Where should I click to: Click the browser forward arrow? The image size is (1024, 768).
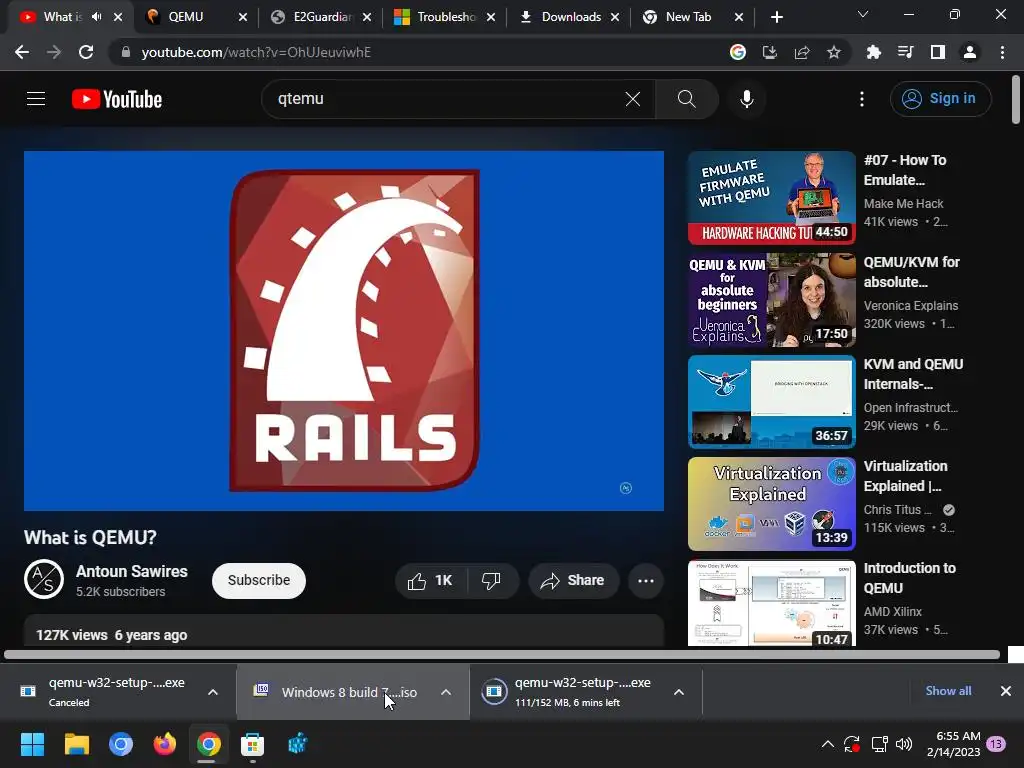[54, 52]
